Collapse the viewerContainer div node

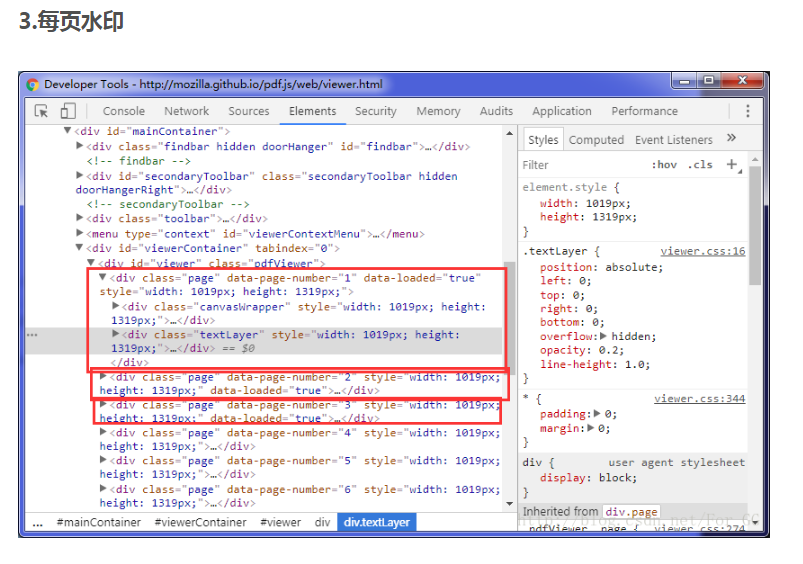click(x=79, y=247)
